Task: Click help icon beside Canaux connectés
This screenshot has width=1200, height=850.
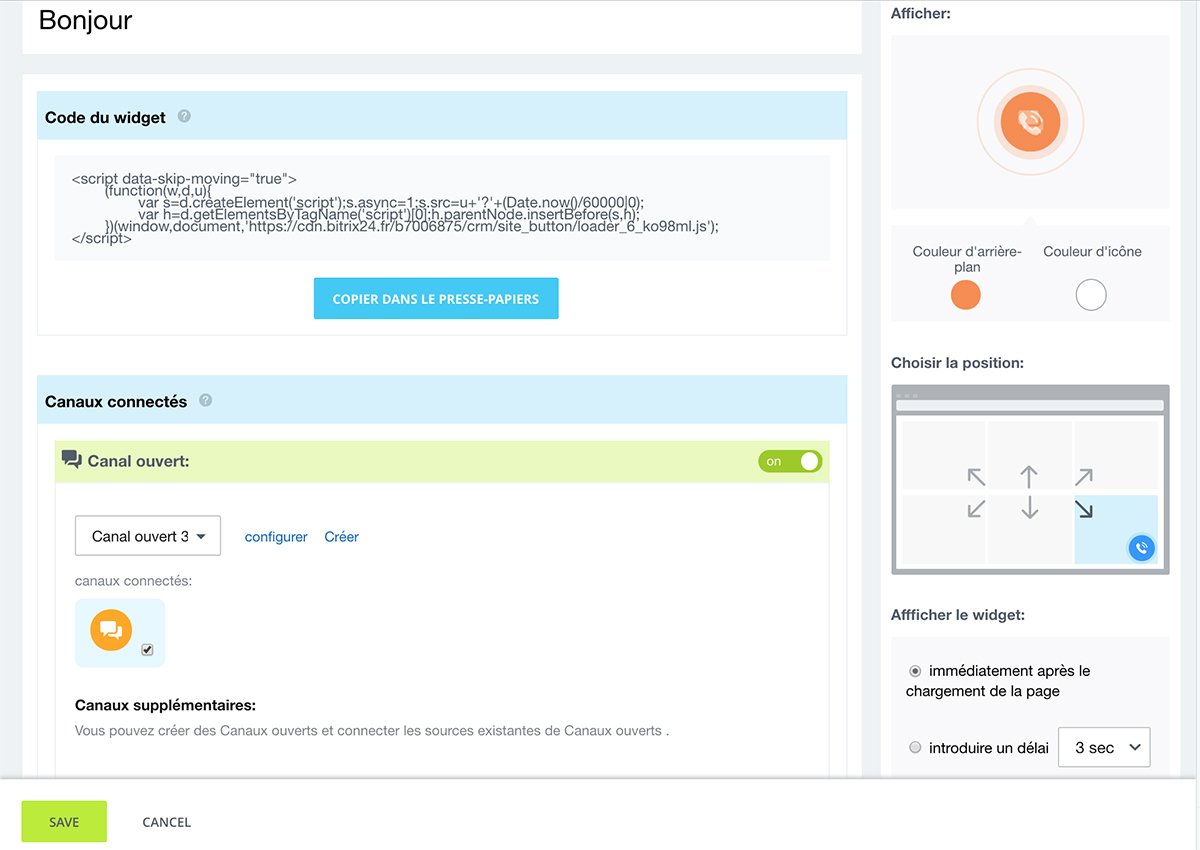Action: click(x=206, y=400)
